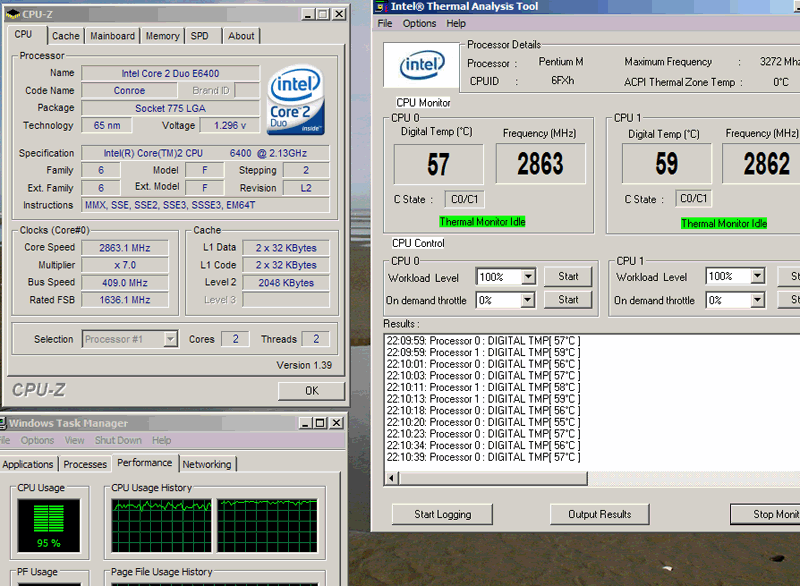Open the Help menu in Thermal Analysis Tool
Screen dimensions: 800x586
click(x=456, y=23)
